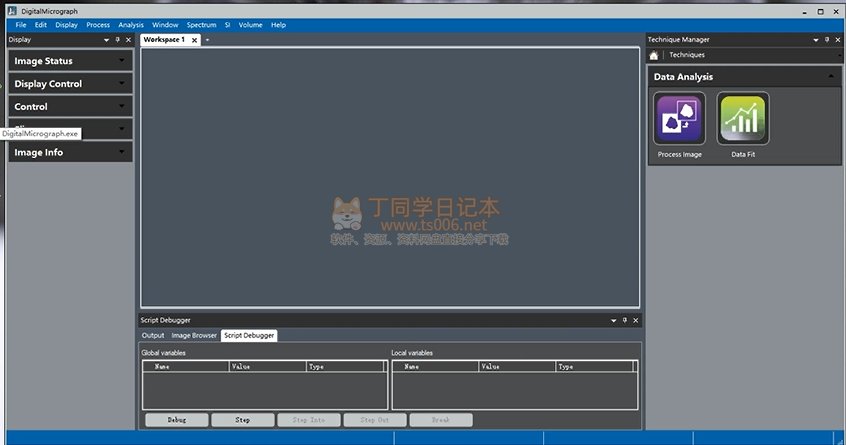This screenshot has width=846, height=445.
Task: Close the Technique Manager panel
Action: (838, 39)
